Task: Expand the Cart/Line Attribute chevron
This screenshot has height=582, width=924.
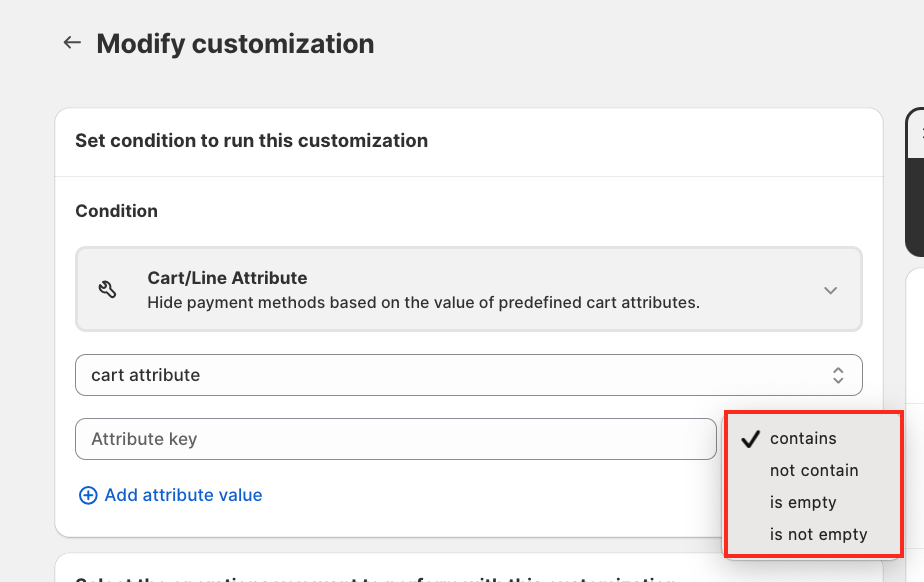Action: [x=830, y=290]
